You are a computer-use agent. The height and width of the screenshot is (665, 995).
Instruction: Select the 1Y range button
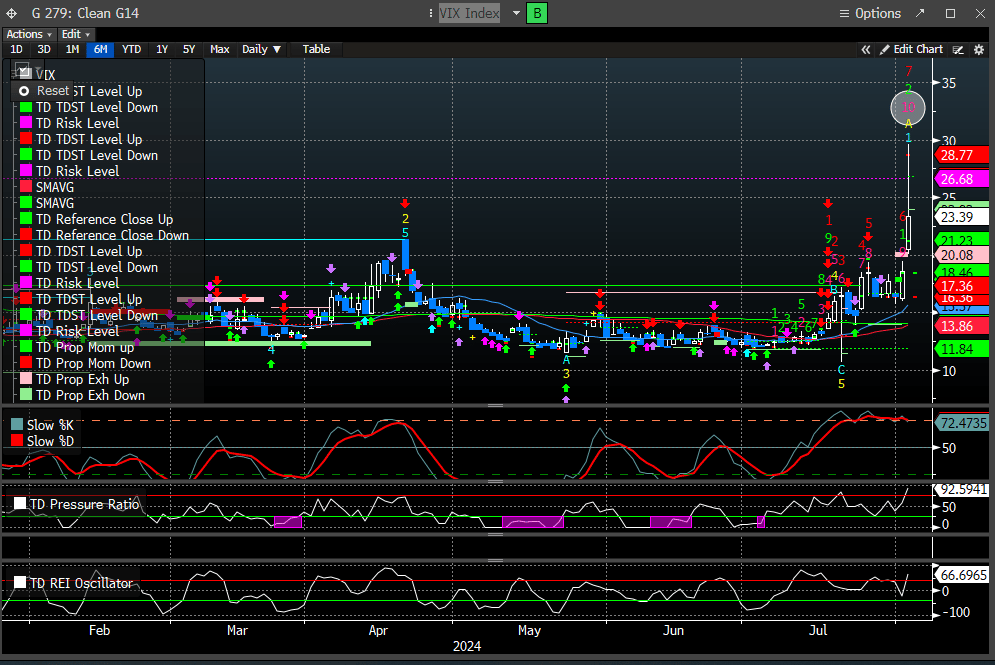coord(162,49)
